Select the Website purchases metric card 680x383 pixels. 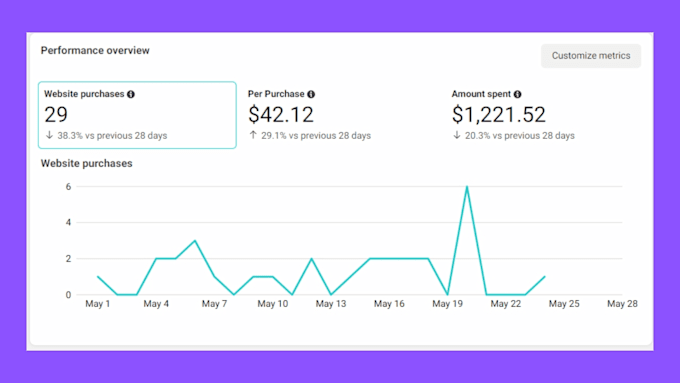137,115
